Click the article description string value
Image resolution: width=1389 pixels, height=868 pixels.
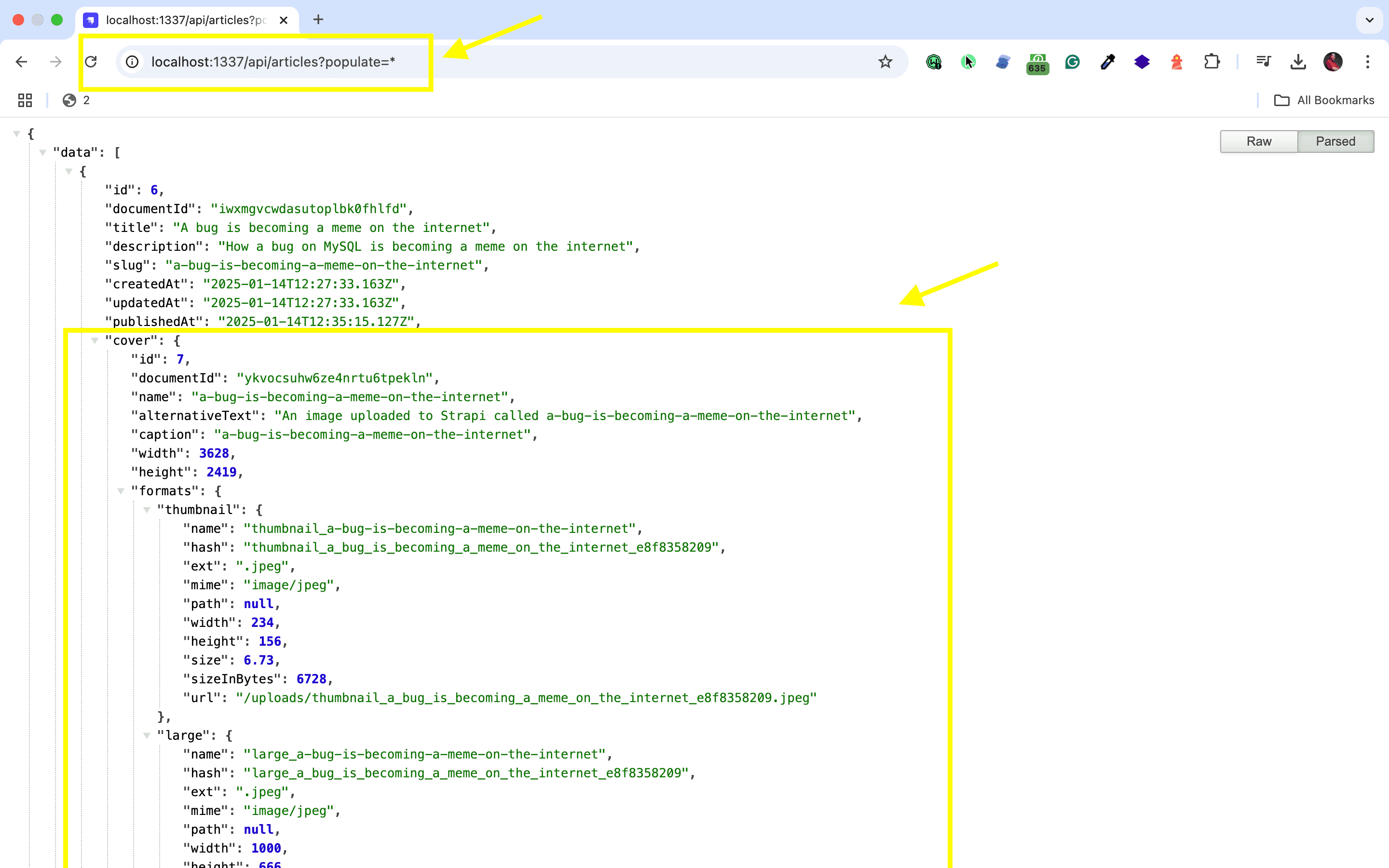click(x=426, y=247)
